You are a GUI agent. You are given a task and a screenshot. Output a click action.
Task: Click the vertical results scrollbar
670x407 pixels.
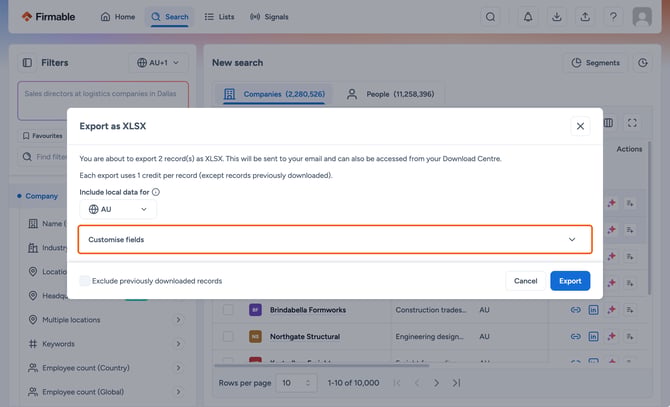coord(649,218)
